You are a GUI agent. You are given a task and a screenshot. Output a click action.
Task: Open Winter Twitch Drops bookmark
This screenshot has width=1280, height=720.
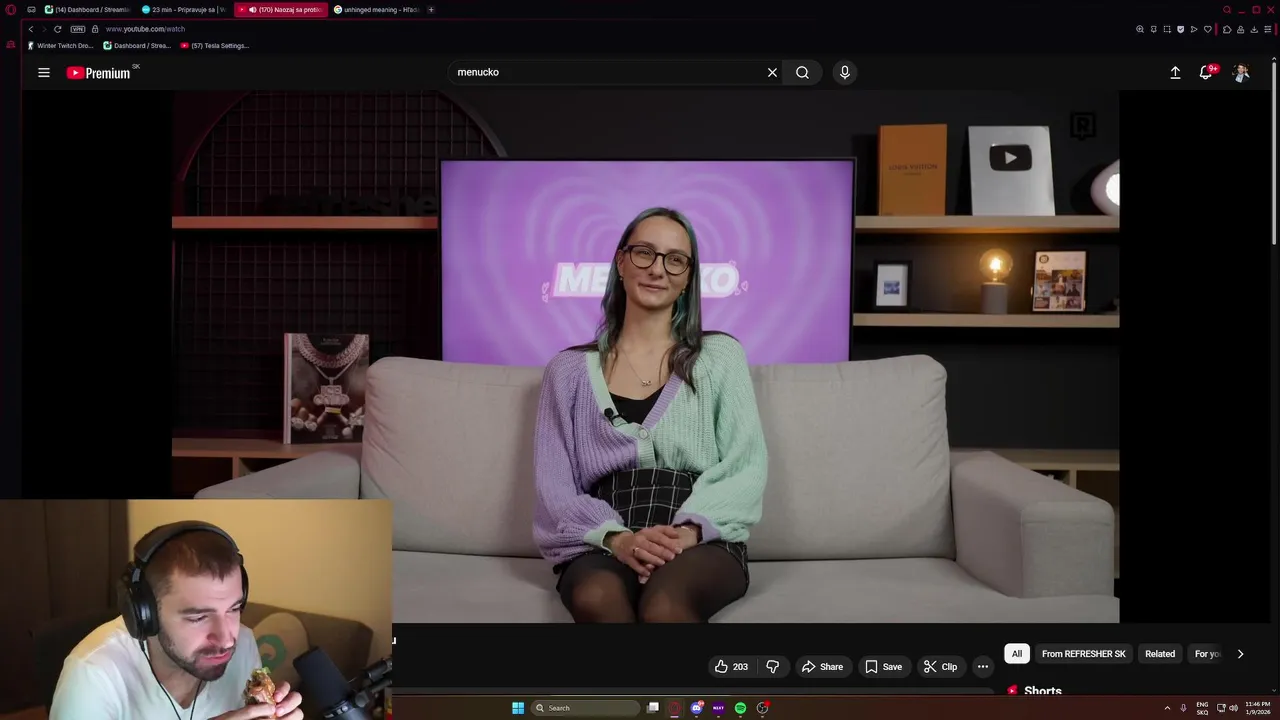[61, 46]
